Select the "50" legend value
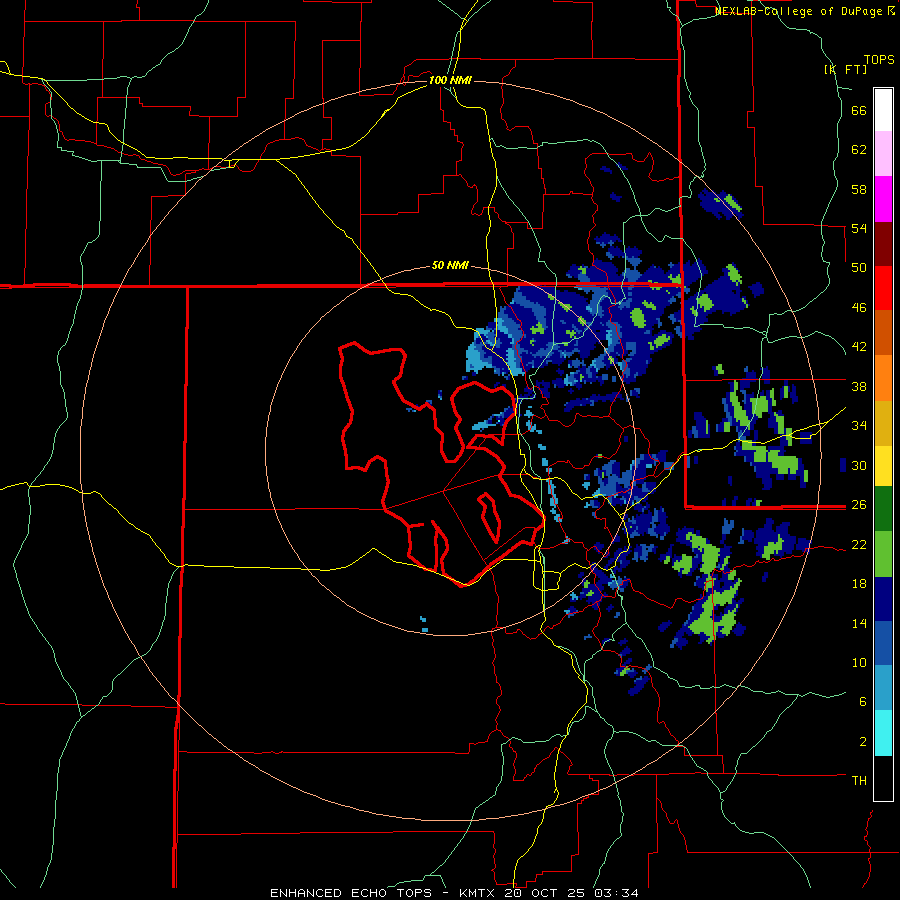Viewport: 900px width, 900px height. coord(859,268)
